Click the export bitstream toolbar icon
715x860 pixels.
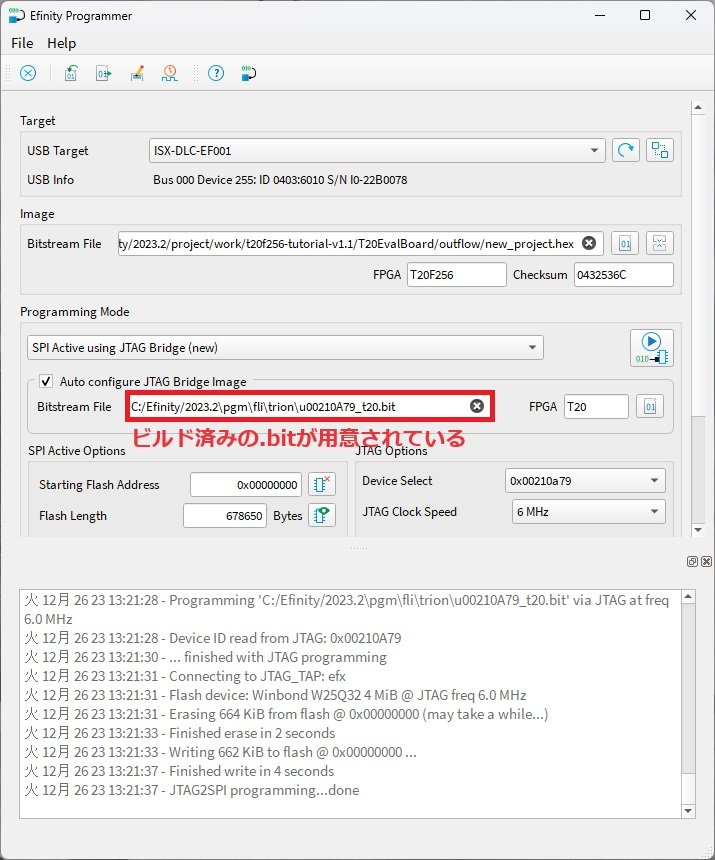pyautogui.click(x=104, y=73)
